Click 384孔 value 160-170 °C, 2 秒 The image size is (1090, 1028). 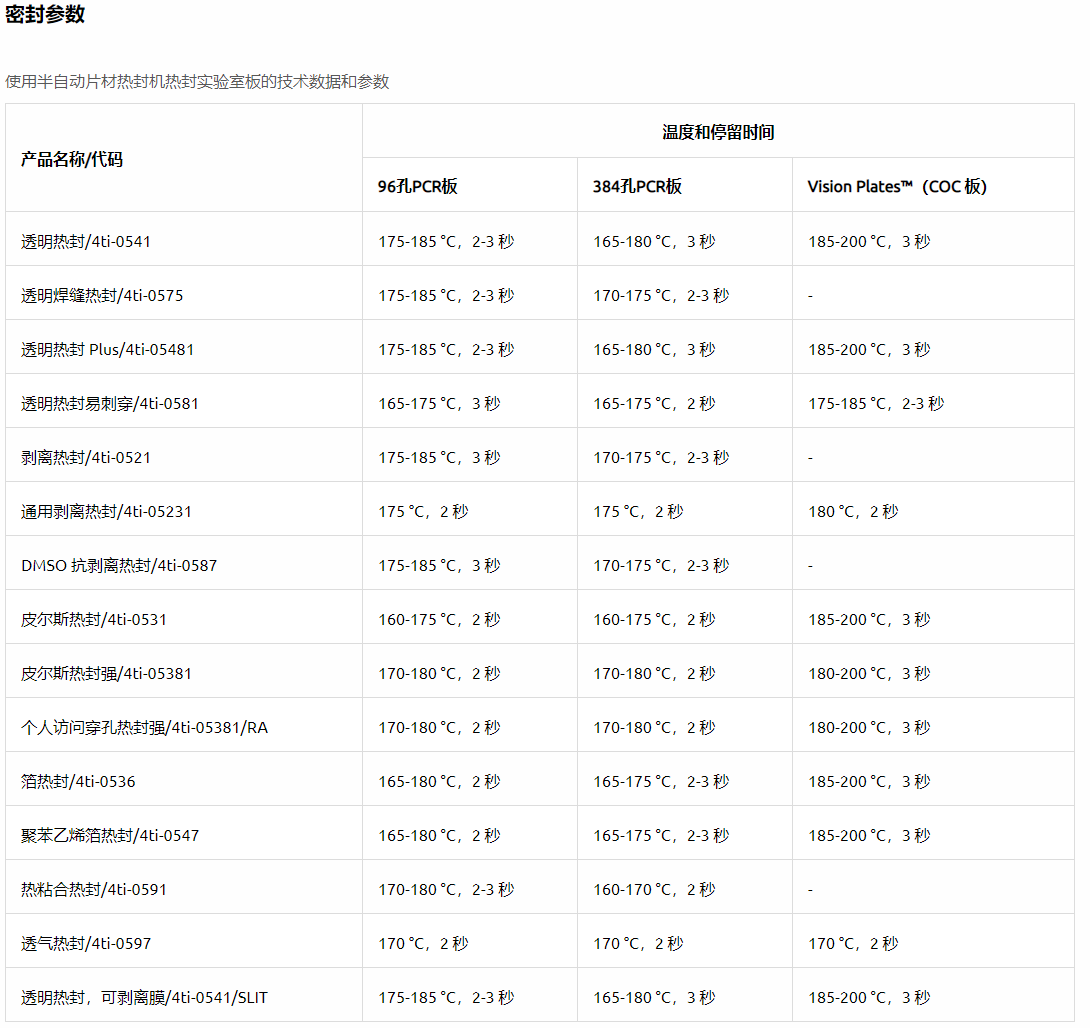(654, 890)
